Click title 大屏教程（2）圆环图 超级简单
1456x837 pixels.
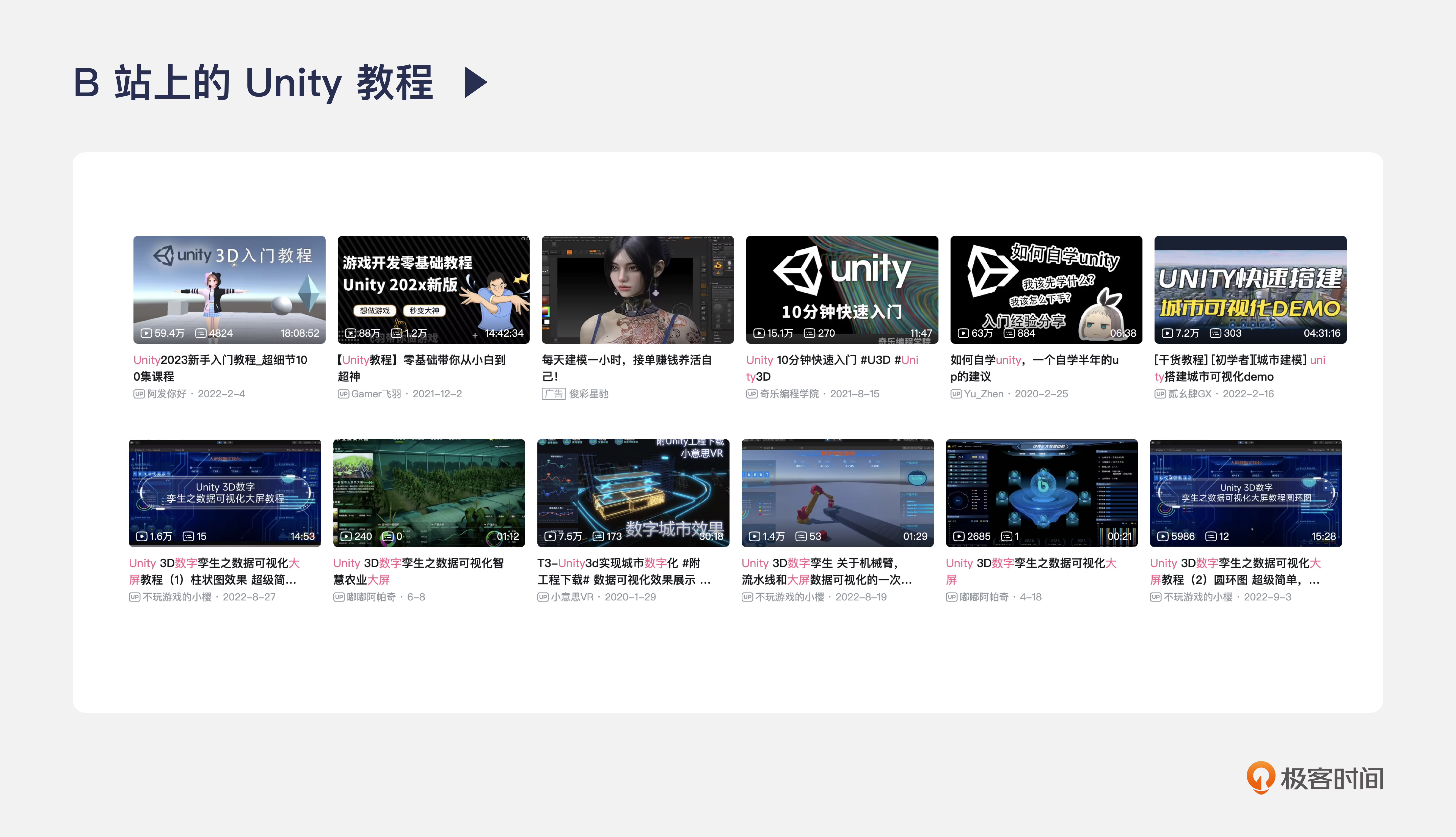1235,571
